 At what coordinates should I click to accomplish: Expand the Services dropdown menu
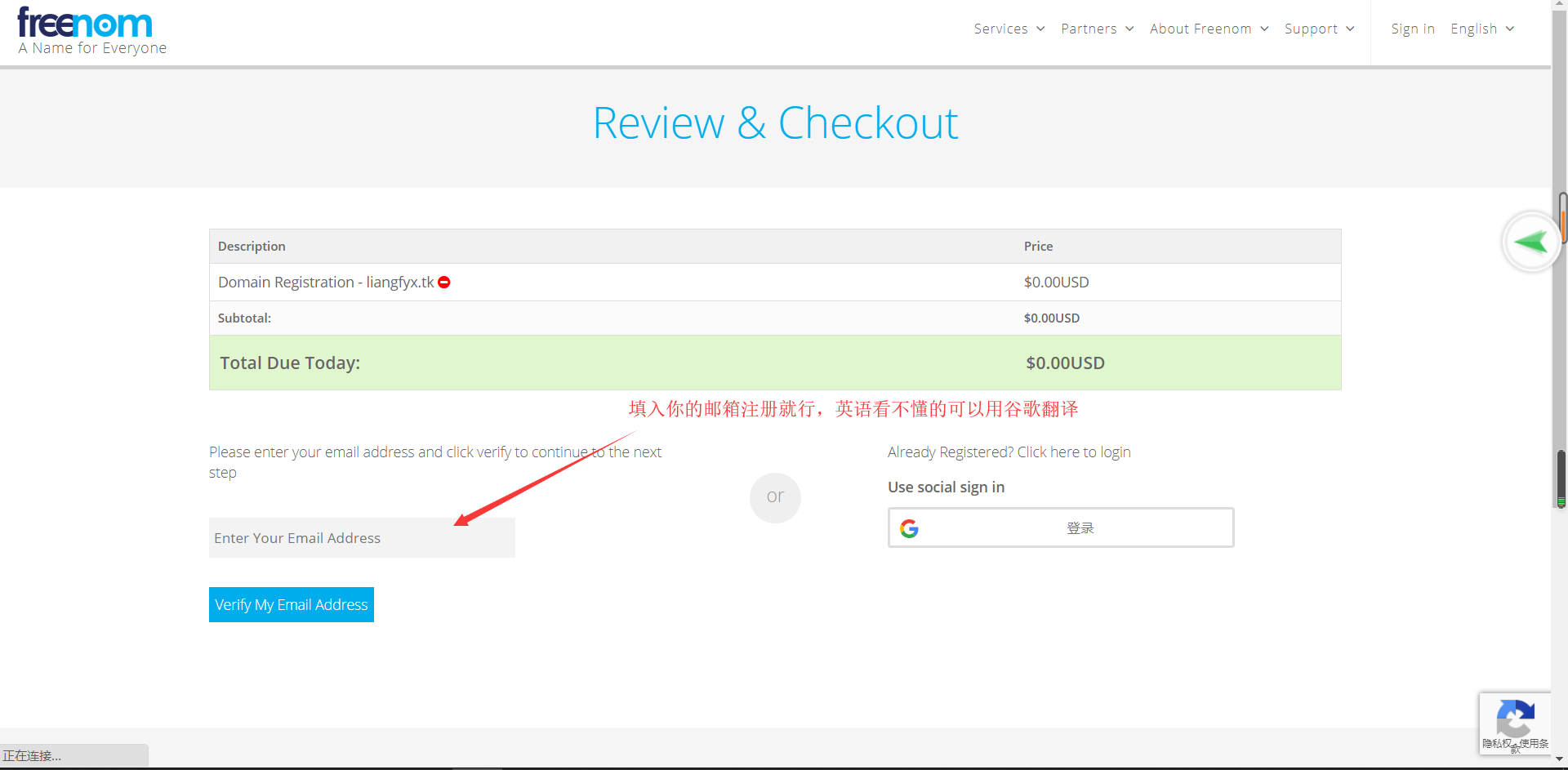[1009, 29]
